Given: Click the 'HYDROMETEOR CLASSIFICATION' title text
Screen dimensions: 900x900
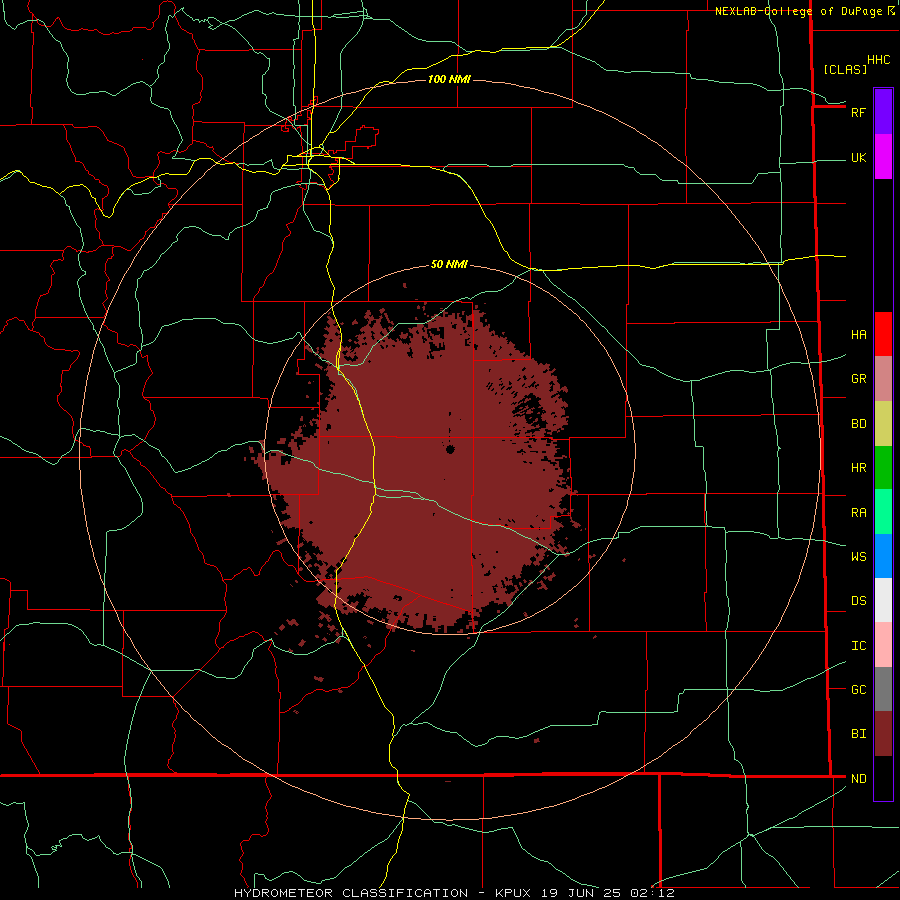Looking at the screenshot, I should [351, 893].
